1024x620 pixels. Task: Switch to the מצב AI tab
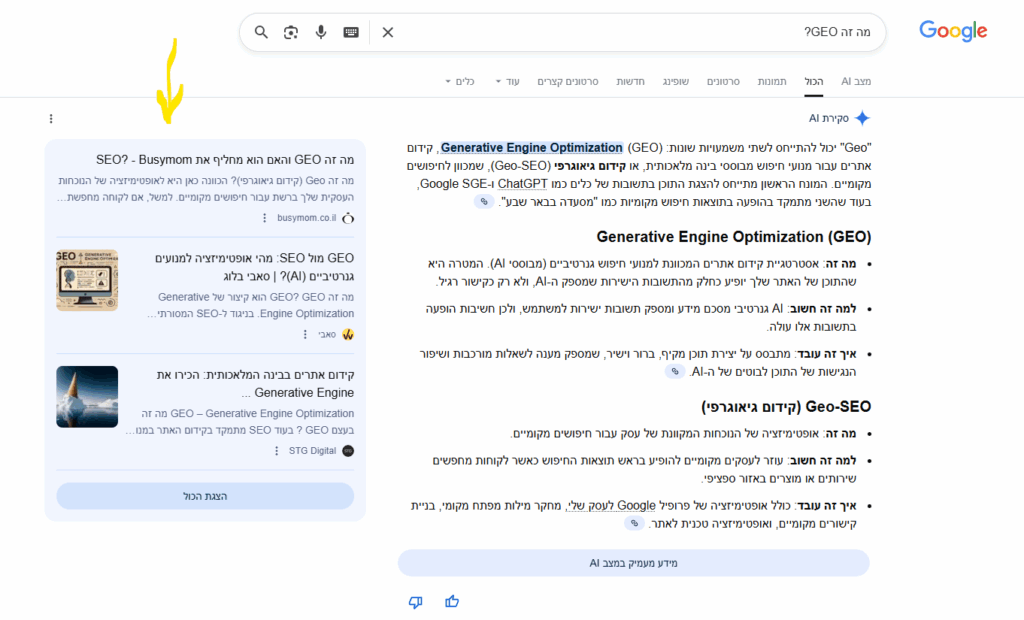pos(856,82)
